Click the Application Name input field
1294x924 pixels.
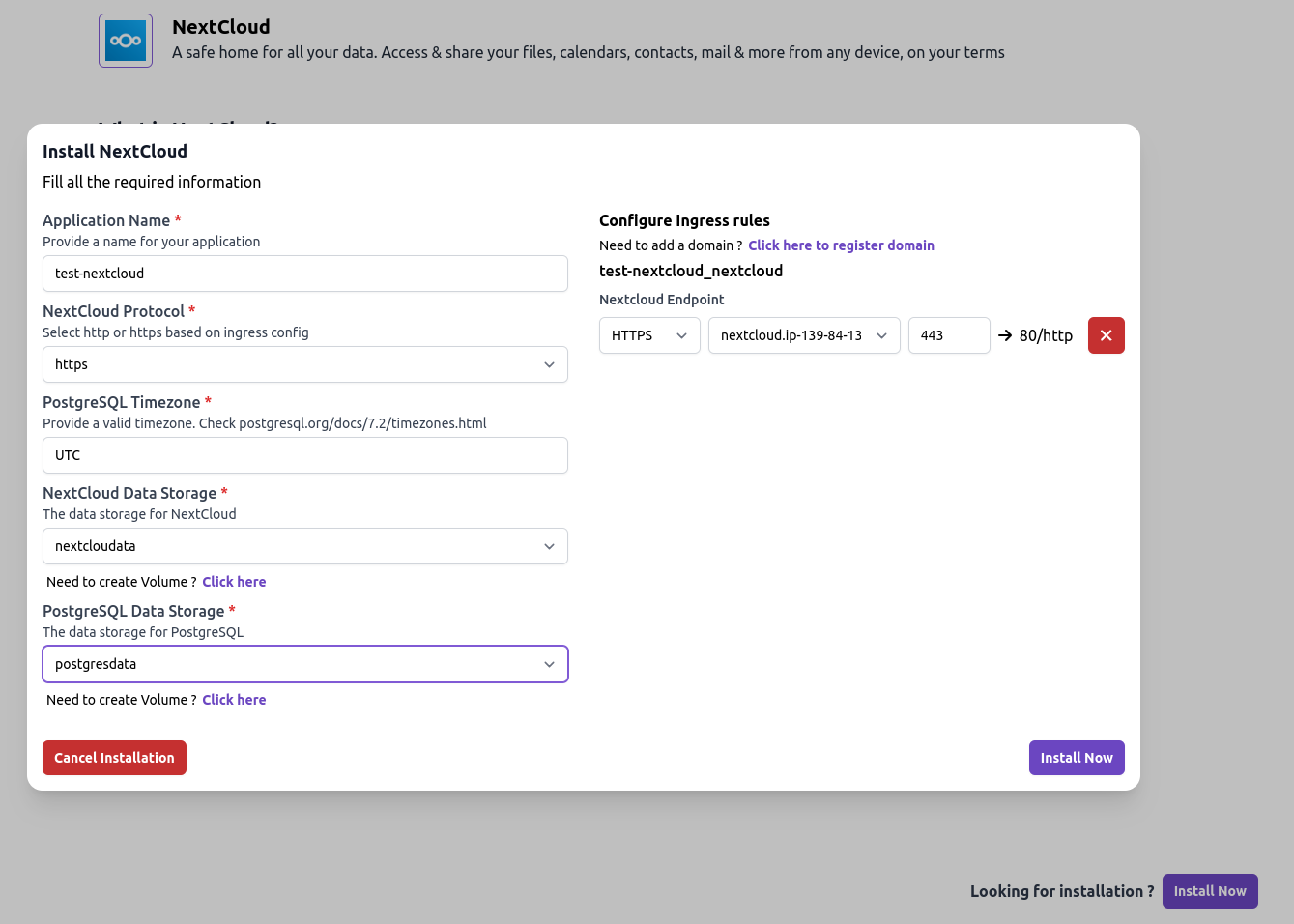(305, 274)
